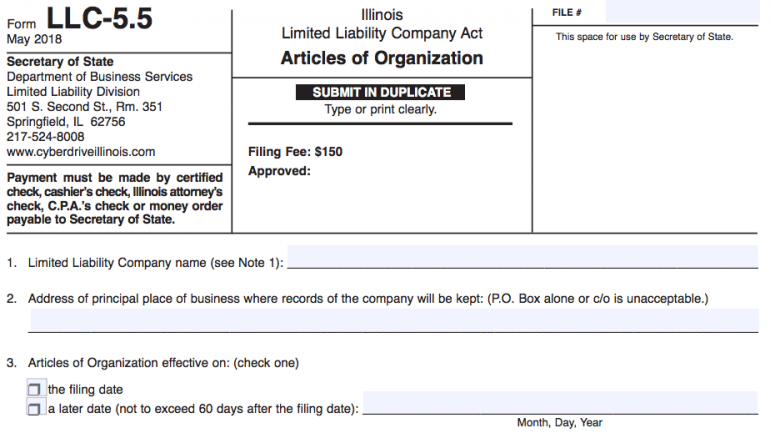Viewport: 770px width, 433px height.
Task: Click the 'Type or print clearly.' instruction
Action: (381, 109)
